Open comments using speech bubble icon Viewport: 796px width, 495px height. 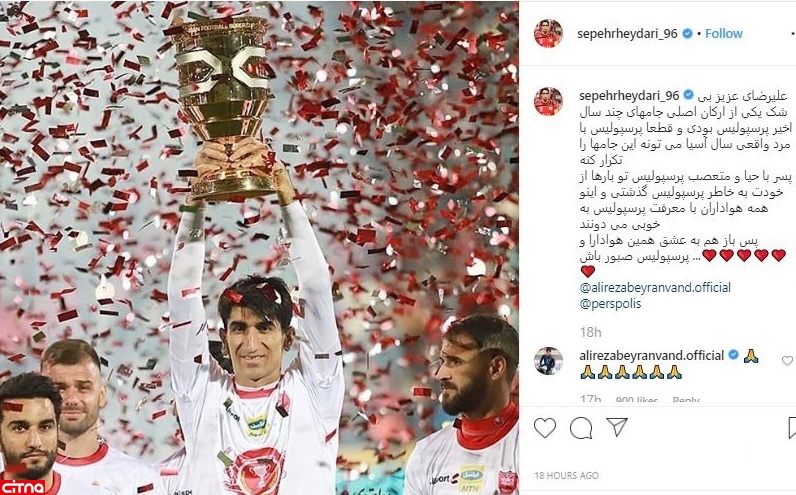581,428
